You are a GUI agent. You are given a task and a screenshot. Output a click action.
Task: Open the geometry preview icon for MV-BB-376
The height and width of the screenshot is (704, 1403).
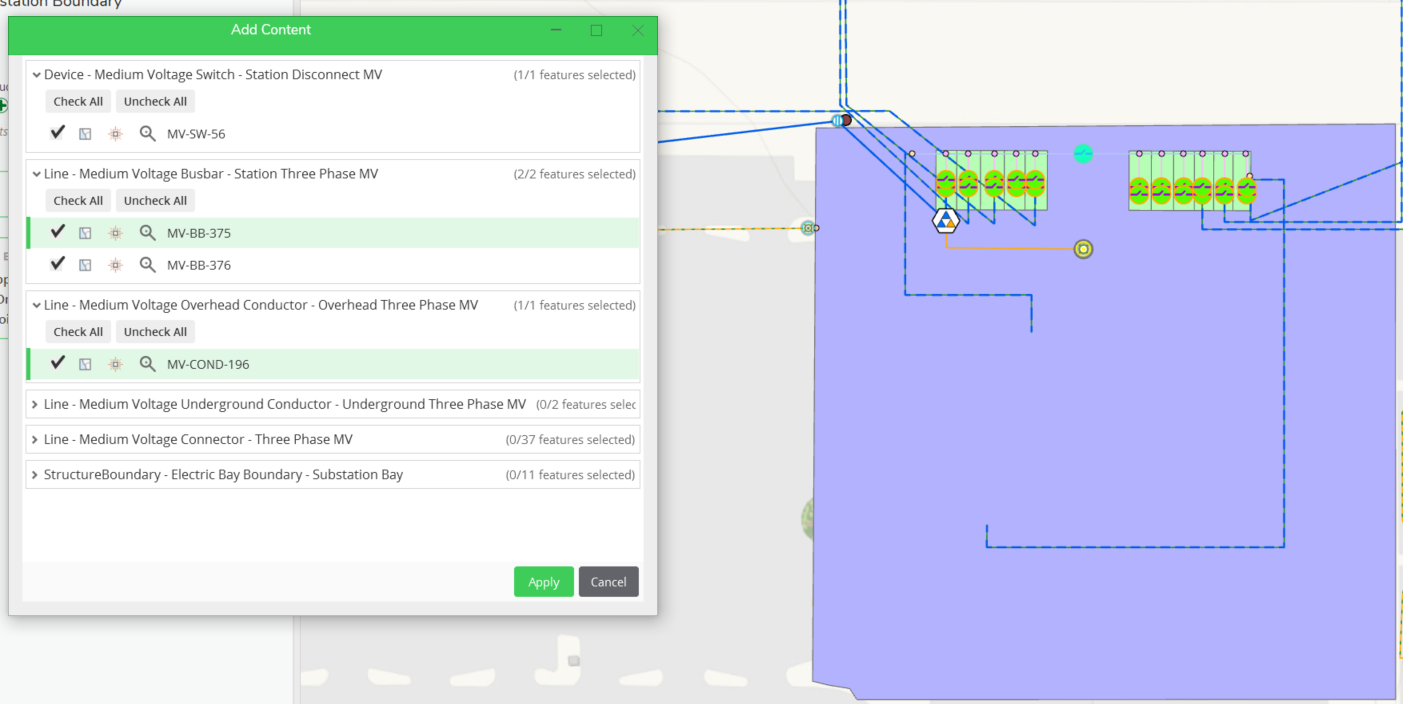(x=85, y=264)
